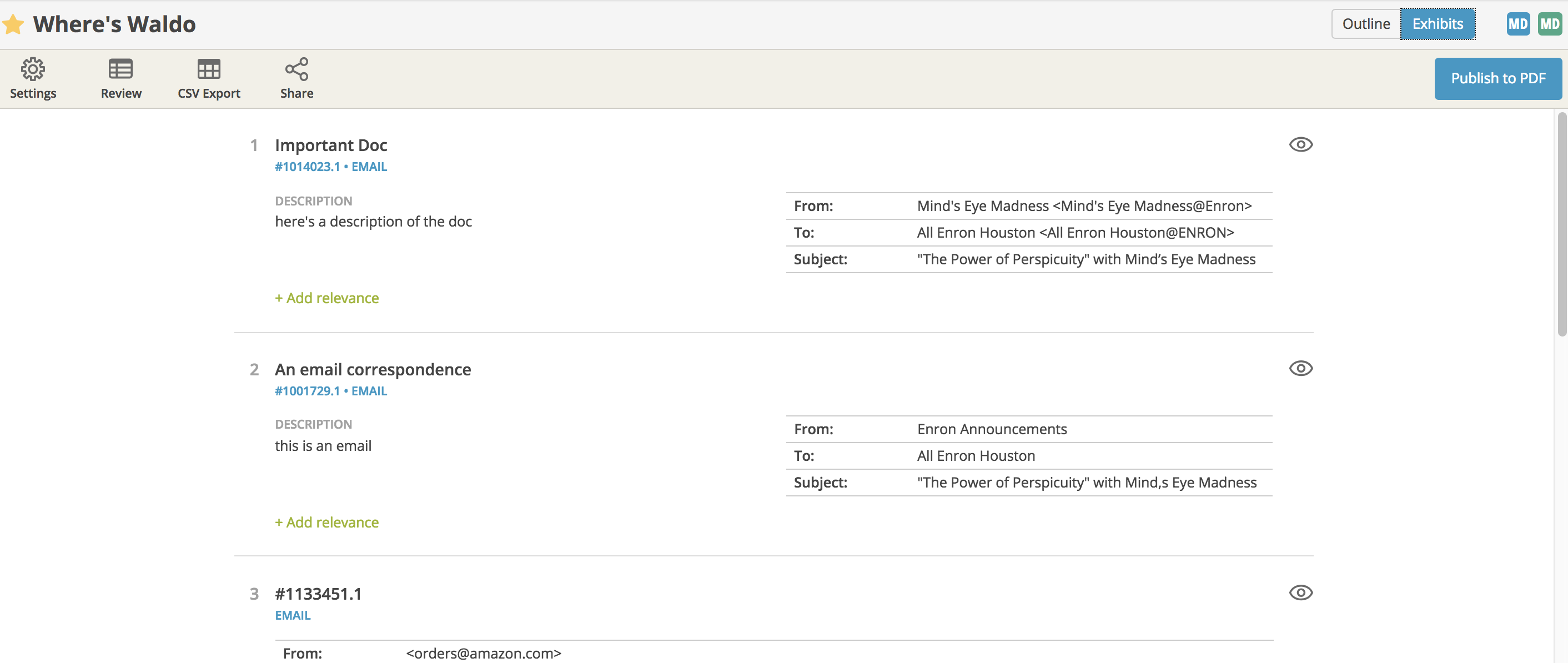1568x663 pixels.
Task: Click description 'this is an email'
Action: click(x=323, y=446)
